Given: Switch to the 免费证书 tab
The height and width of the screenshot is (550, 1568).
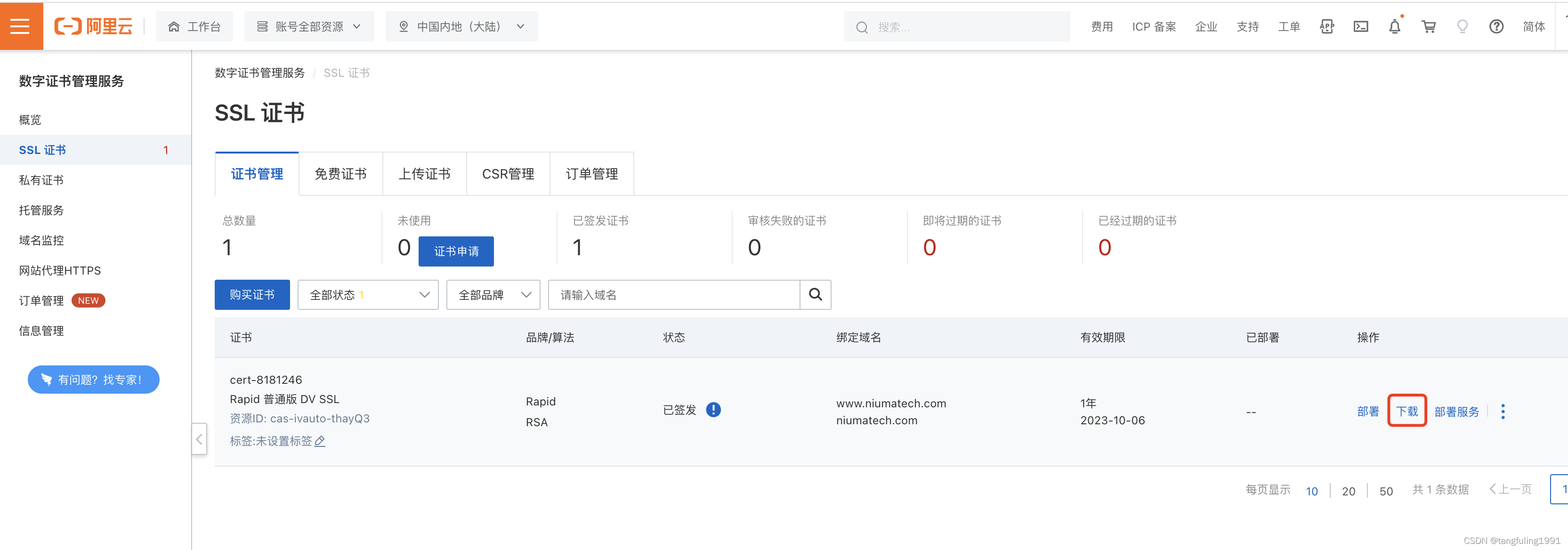Looking at the screenshot, I should coord(341,174).
